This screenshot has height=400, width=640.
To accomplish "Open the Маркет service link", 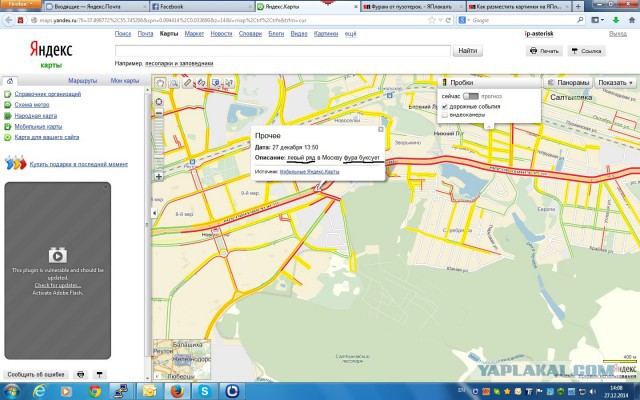I will coord(194,34).
